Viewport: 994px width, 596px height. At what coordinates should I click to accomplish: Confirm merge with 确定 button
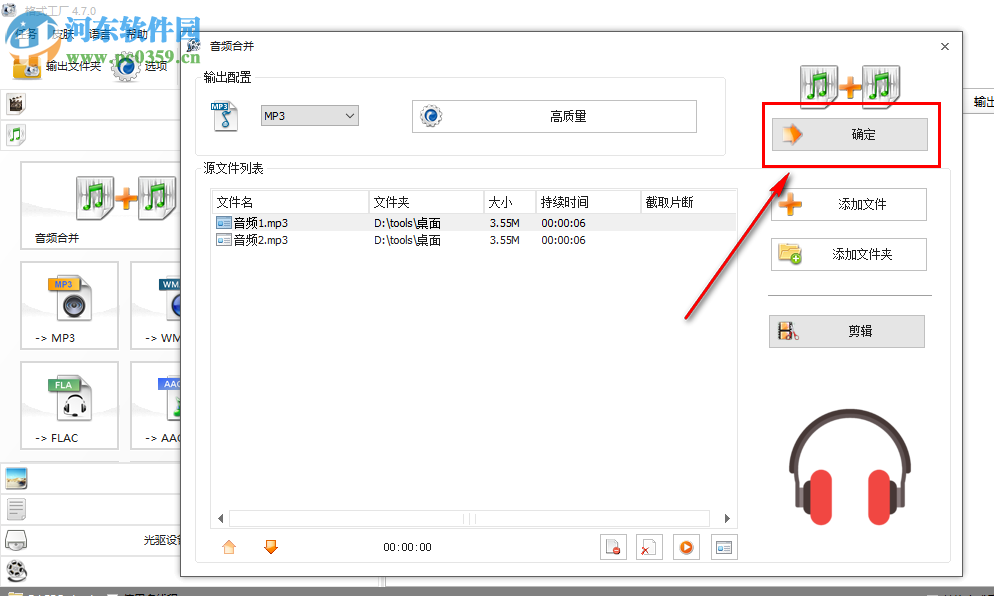click(x=850, y=134)
